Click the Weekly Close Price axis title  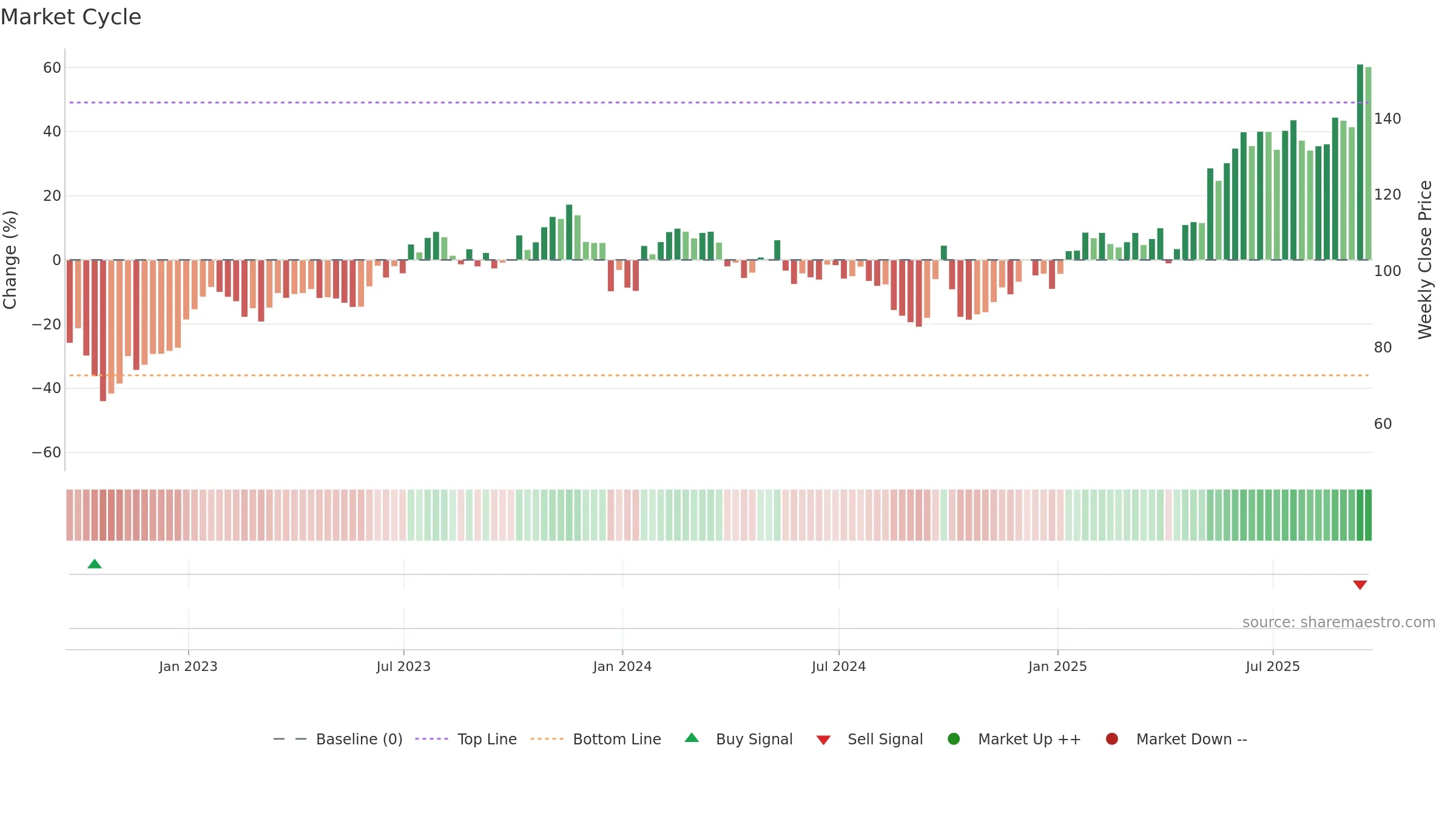1425,260
